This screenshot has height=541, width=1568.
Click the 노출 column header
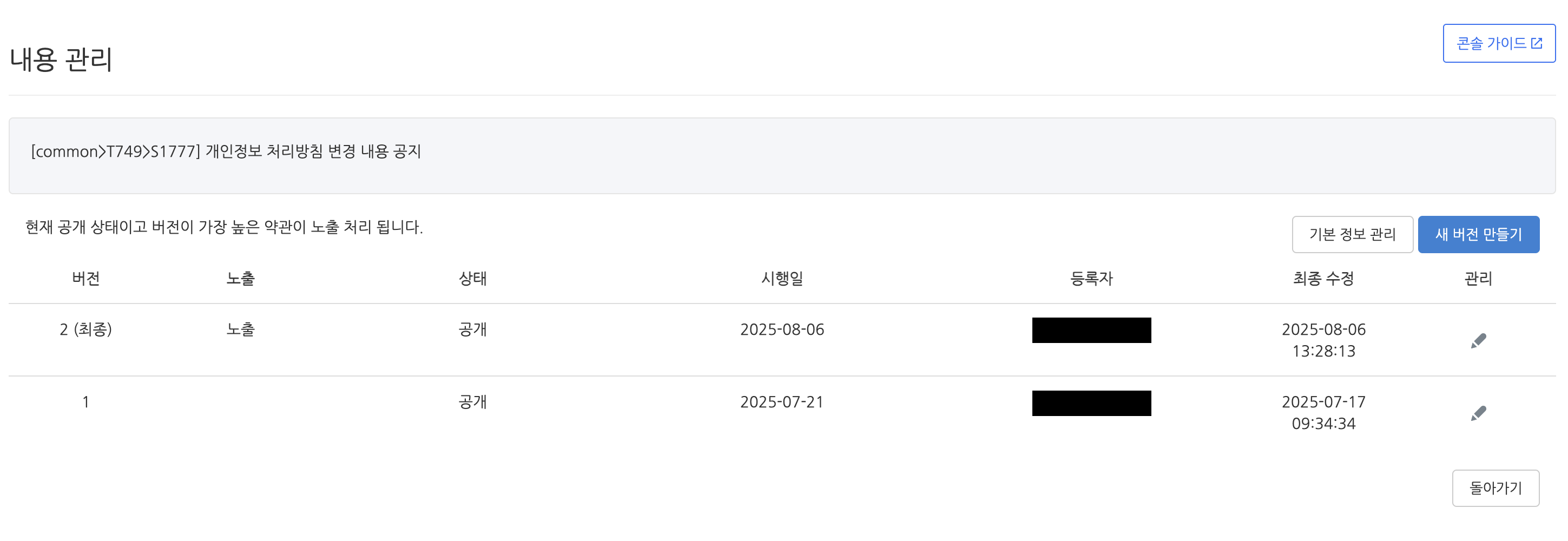click(240, 279)
